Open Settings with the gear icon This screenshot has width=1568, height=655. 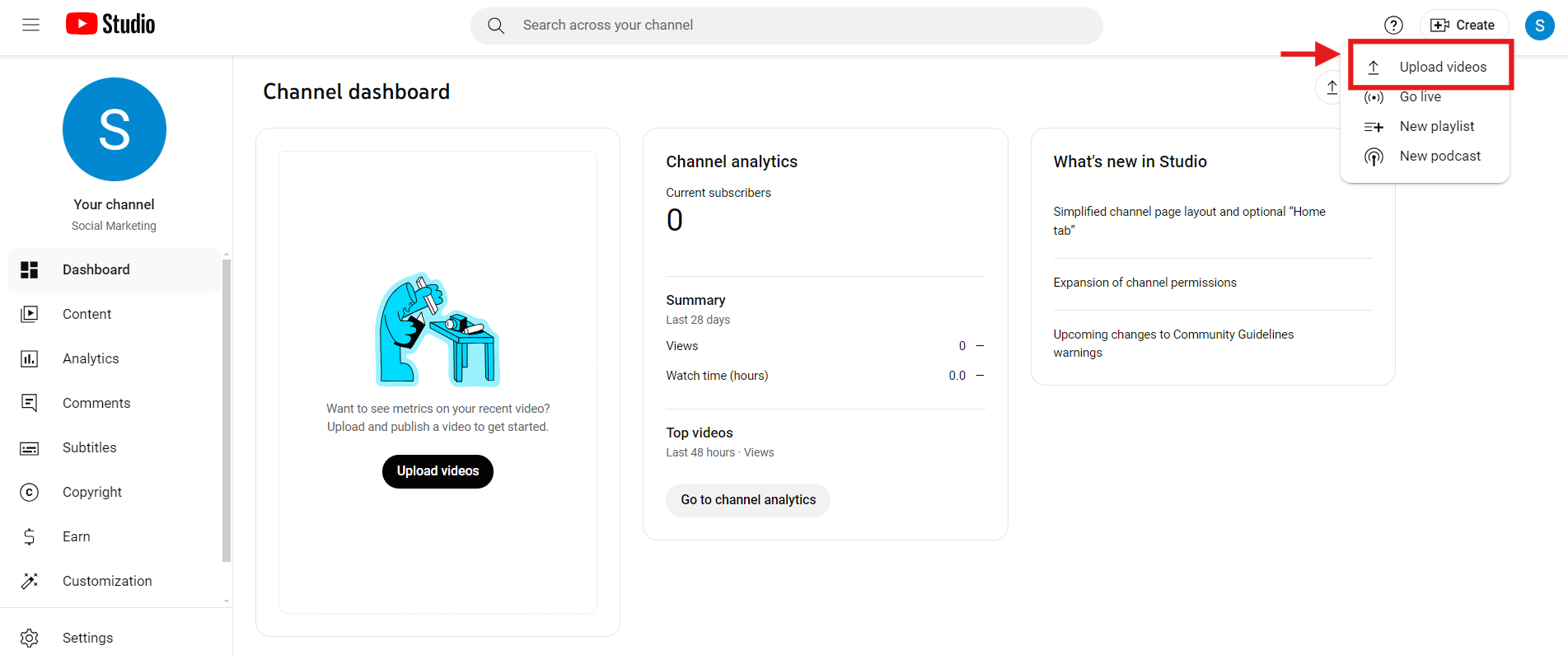click(x=87, y=638)
